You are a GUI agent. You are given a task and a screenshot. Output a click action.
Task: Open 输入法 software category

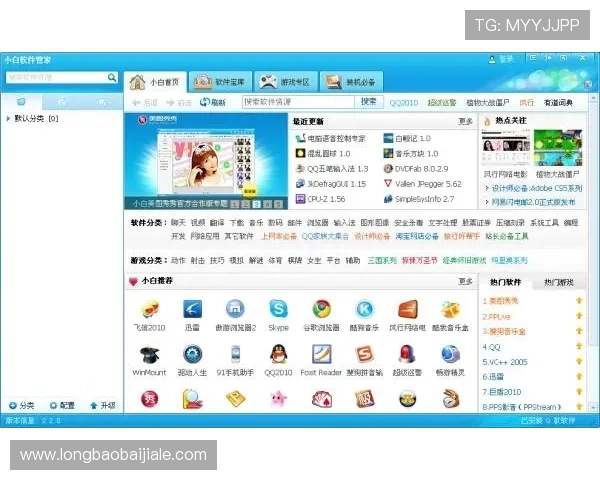click(x=344, y=223)
